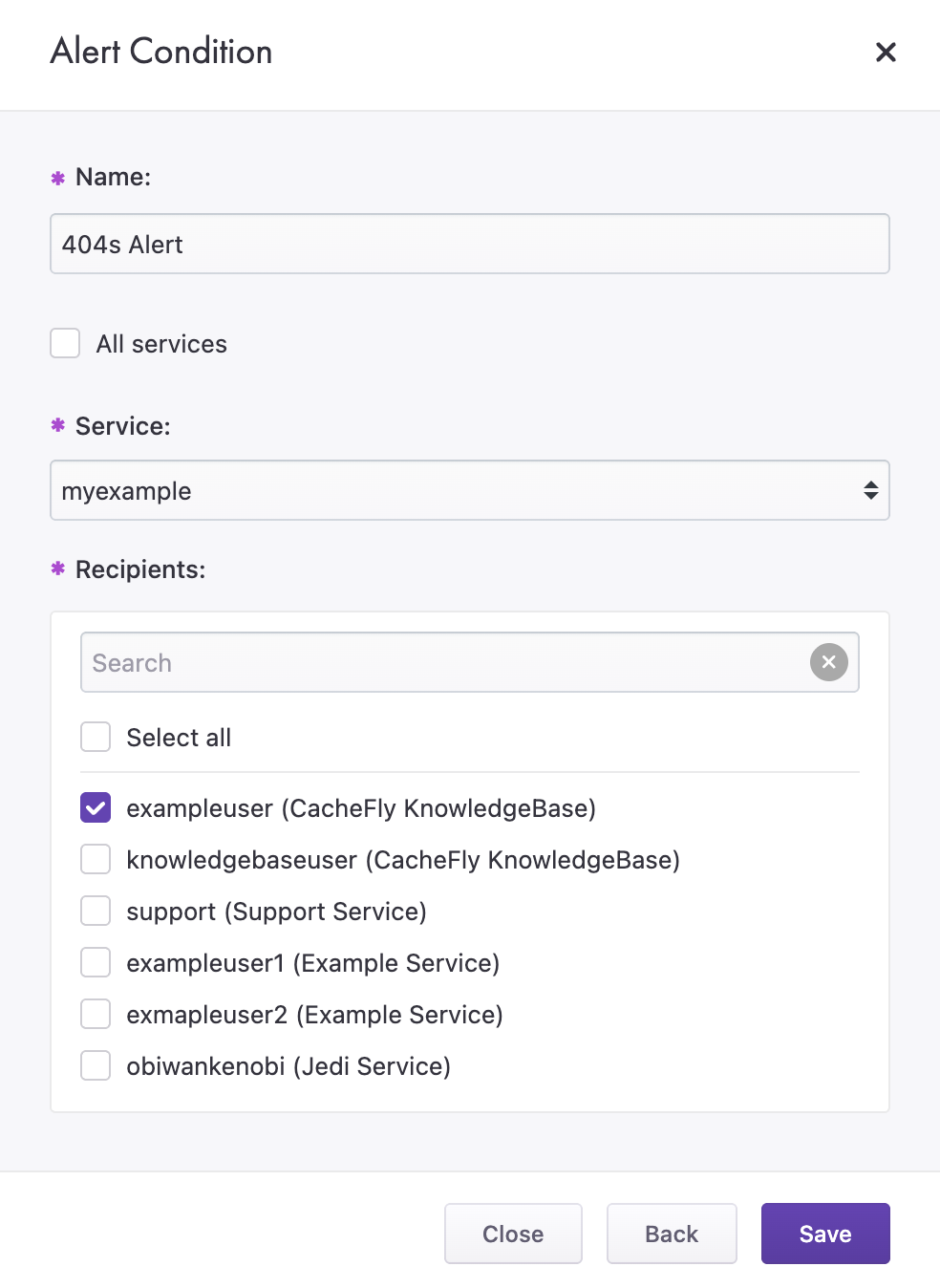
Task: Check exmapleuser2 (Example Service) box
Action: 96,1015
